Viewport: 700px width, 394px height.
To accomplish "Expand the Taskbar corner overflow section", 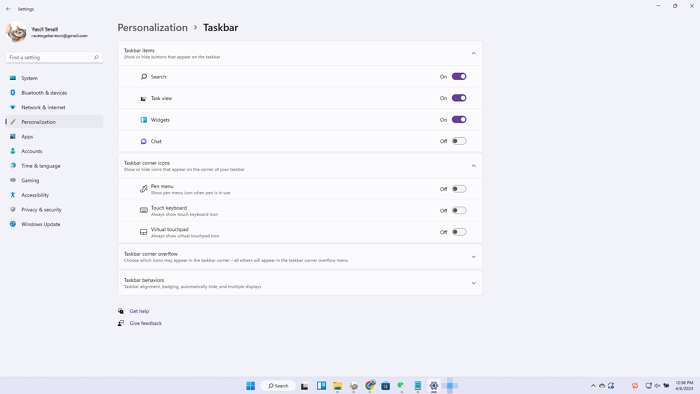I will [x=474, y=257].
